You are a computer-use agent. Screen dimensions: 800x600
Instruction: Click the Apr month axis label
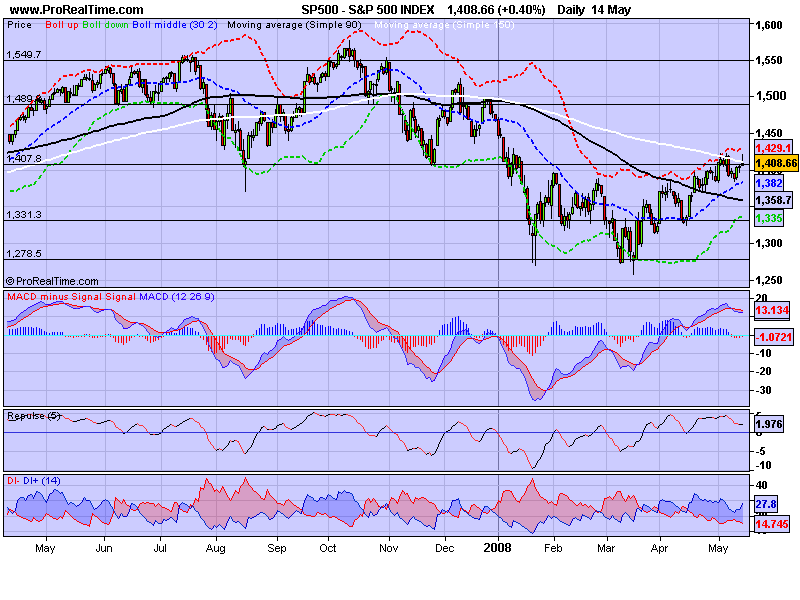[659, 548]
